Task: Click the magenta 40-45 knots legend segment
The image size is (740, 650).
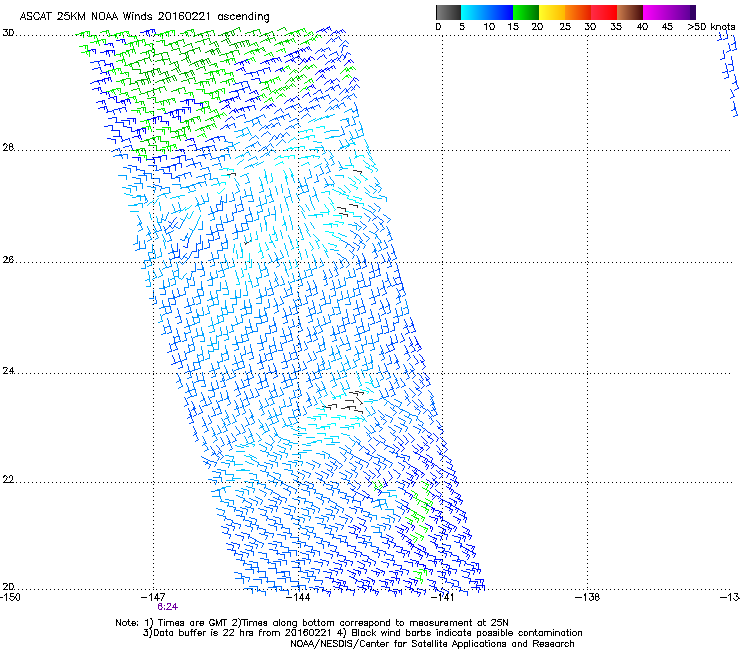Action: pyautogui.click(x=656, y=12)
